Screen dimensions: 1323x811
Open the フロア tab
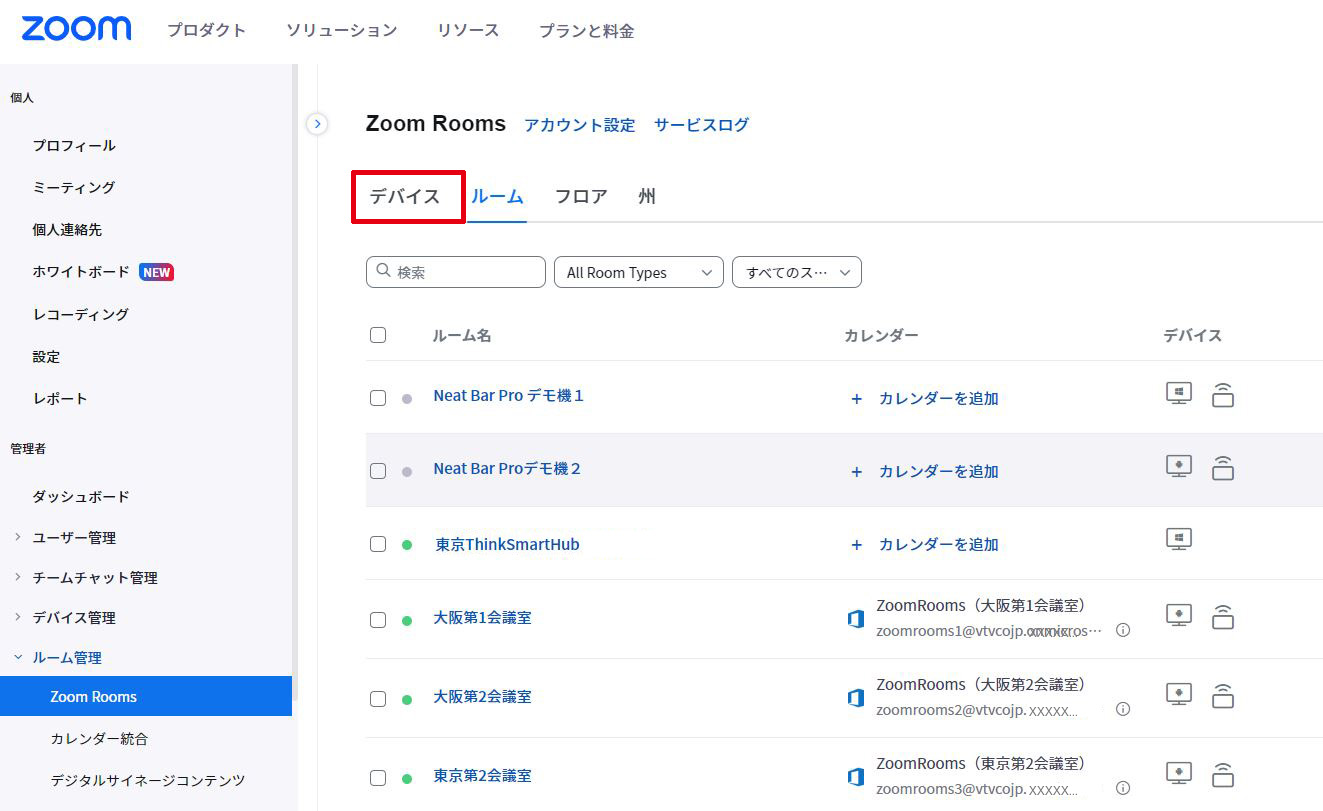click(x=581, y=197)
